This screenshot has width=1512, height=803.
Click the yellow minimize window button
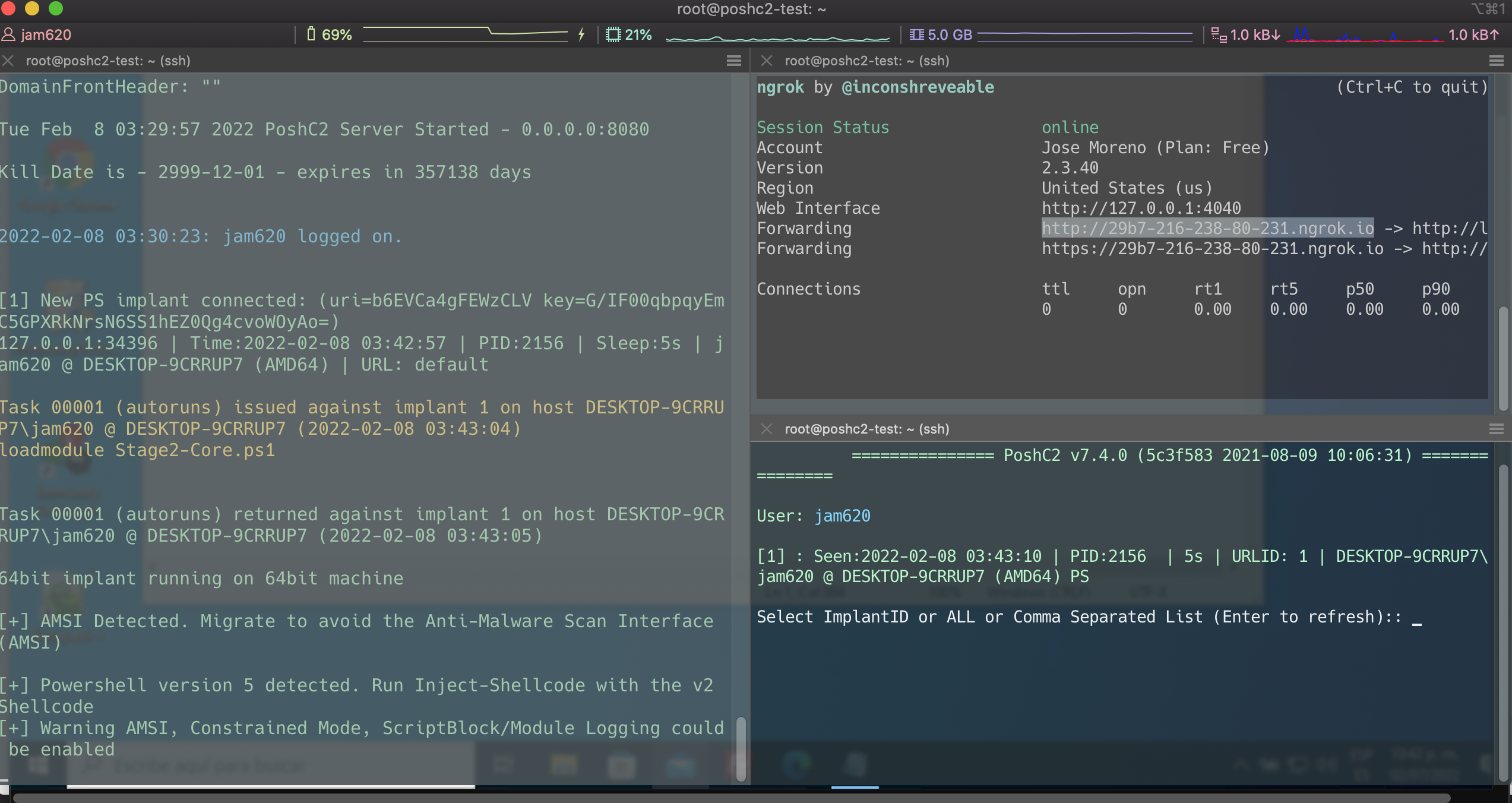pyautogui.click(x=32, y=8)
